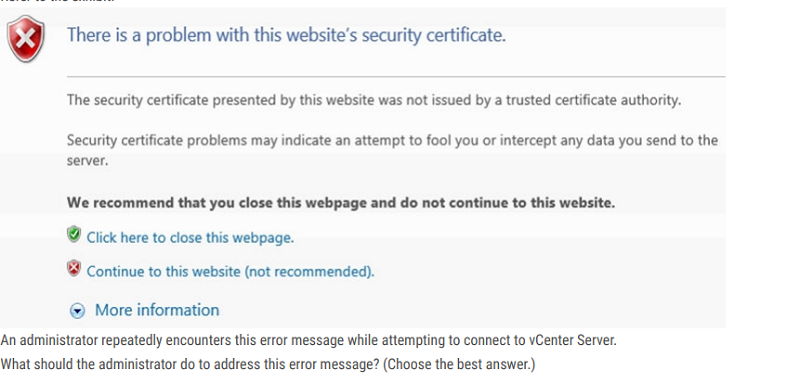This screenshot has width=800, height=383.
Task: Click the bold 'We recommend' warning text
Action: [x=341, y=203]
